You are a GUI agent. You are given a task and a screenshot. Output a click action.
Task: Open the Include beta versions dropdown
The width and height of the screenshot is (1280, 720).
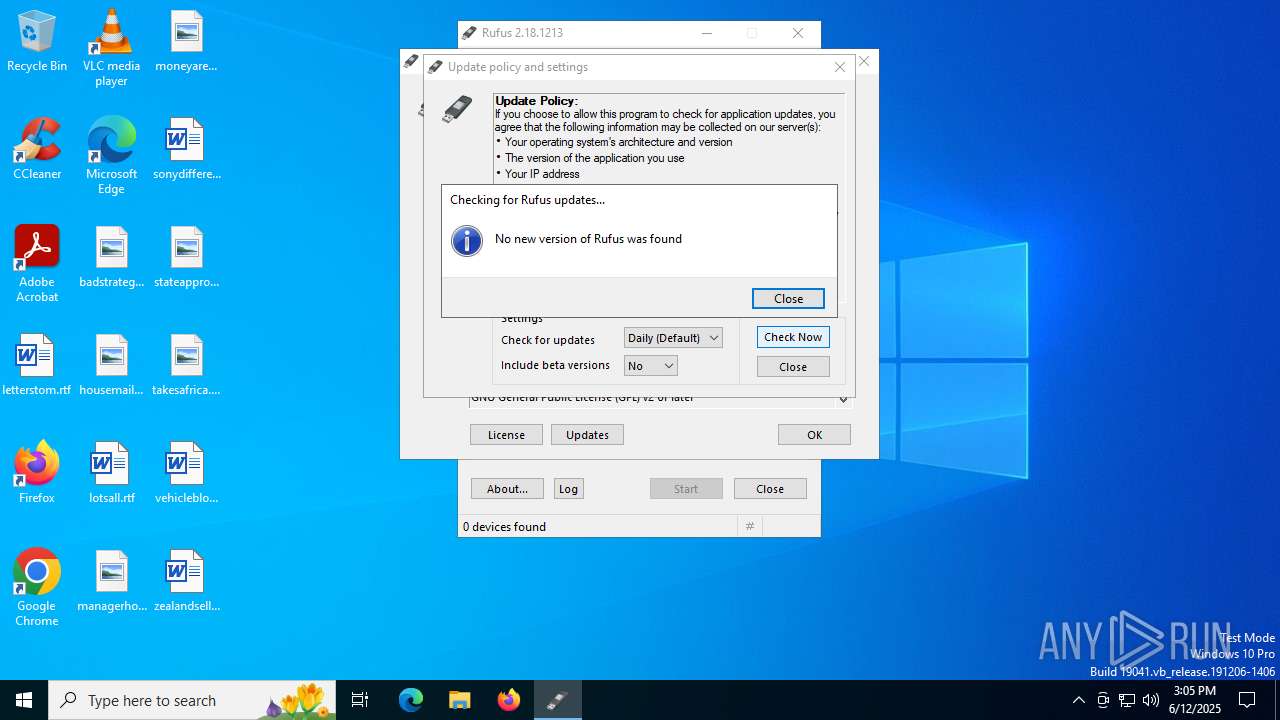point(651,366)
